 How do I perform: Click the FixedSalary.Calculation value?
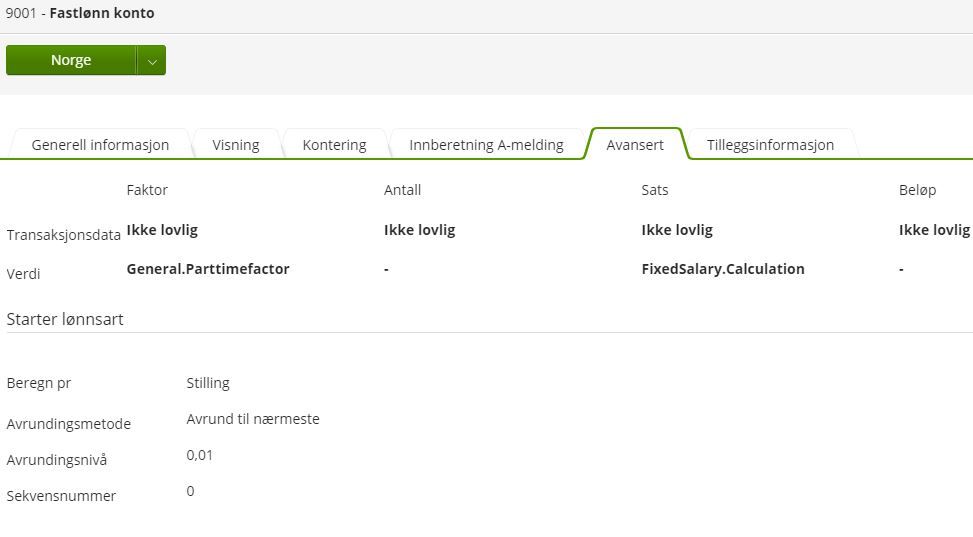click(x=723, y=269)
